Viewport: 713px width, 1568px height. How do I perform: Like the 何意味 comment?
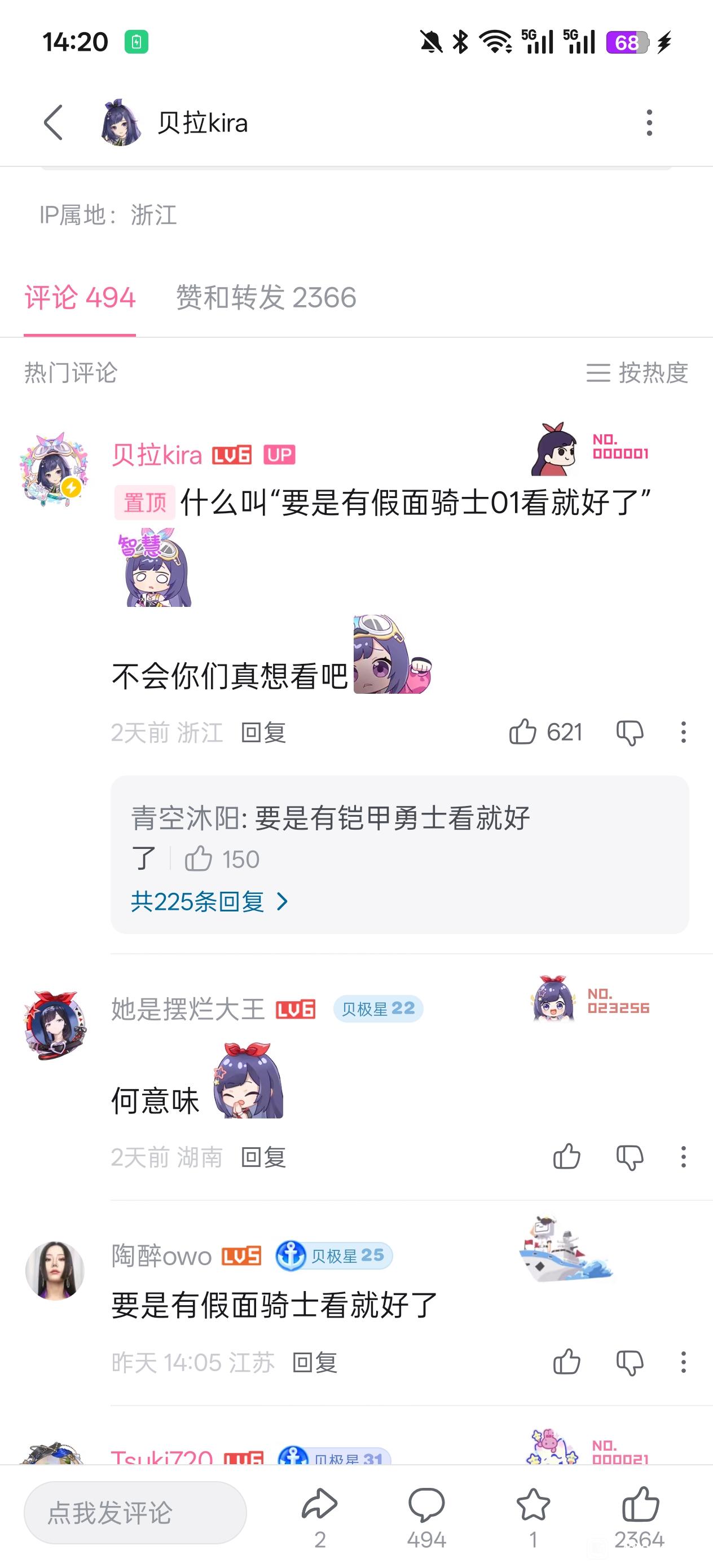click(566, 1156)
